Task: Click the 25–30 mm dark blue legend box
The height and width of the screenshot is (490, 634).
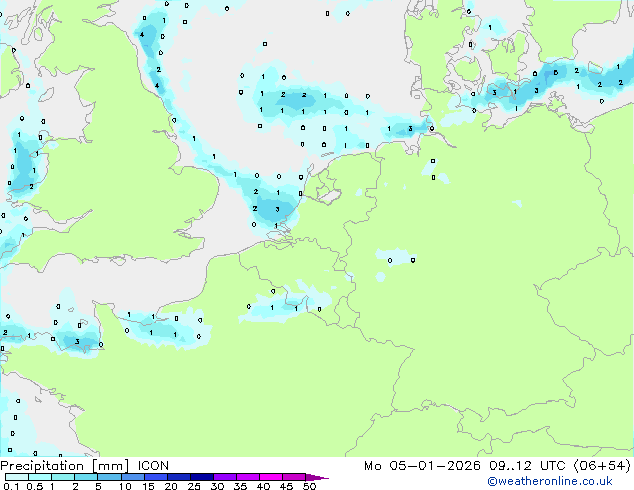Action: coord(202,477)
